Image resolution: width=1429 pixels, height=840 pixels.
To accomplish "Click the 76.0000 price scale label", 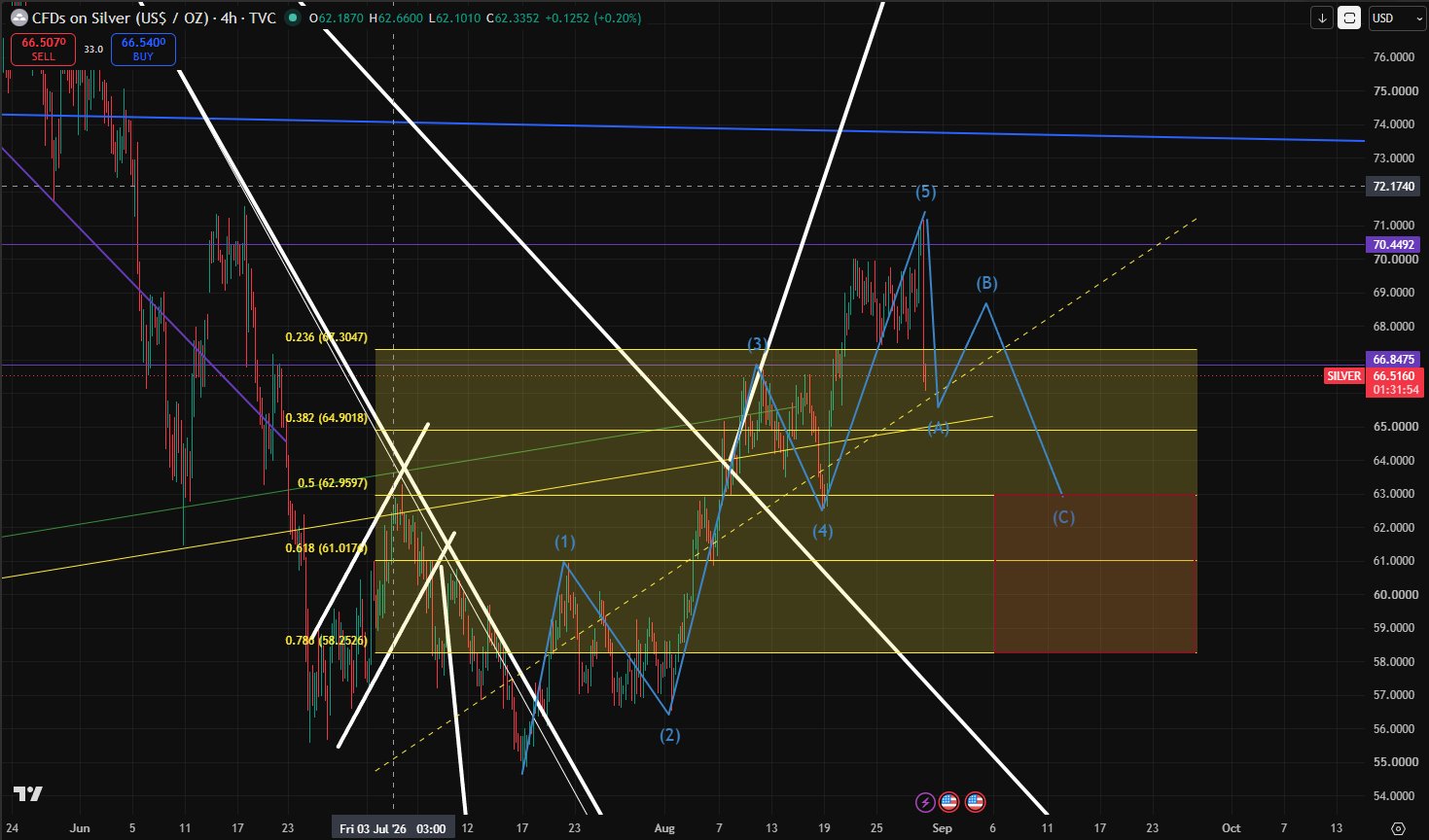I will click(x=1393, y=57).
